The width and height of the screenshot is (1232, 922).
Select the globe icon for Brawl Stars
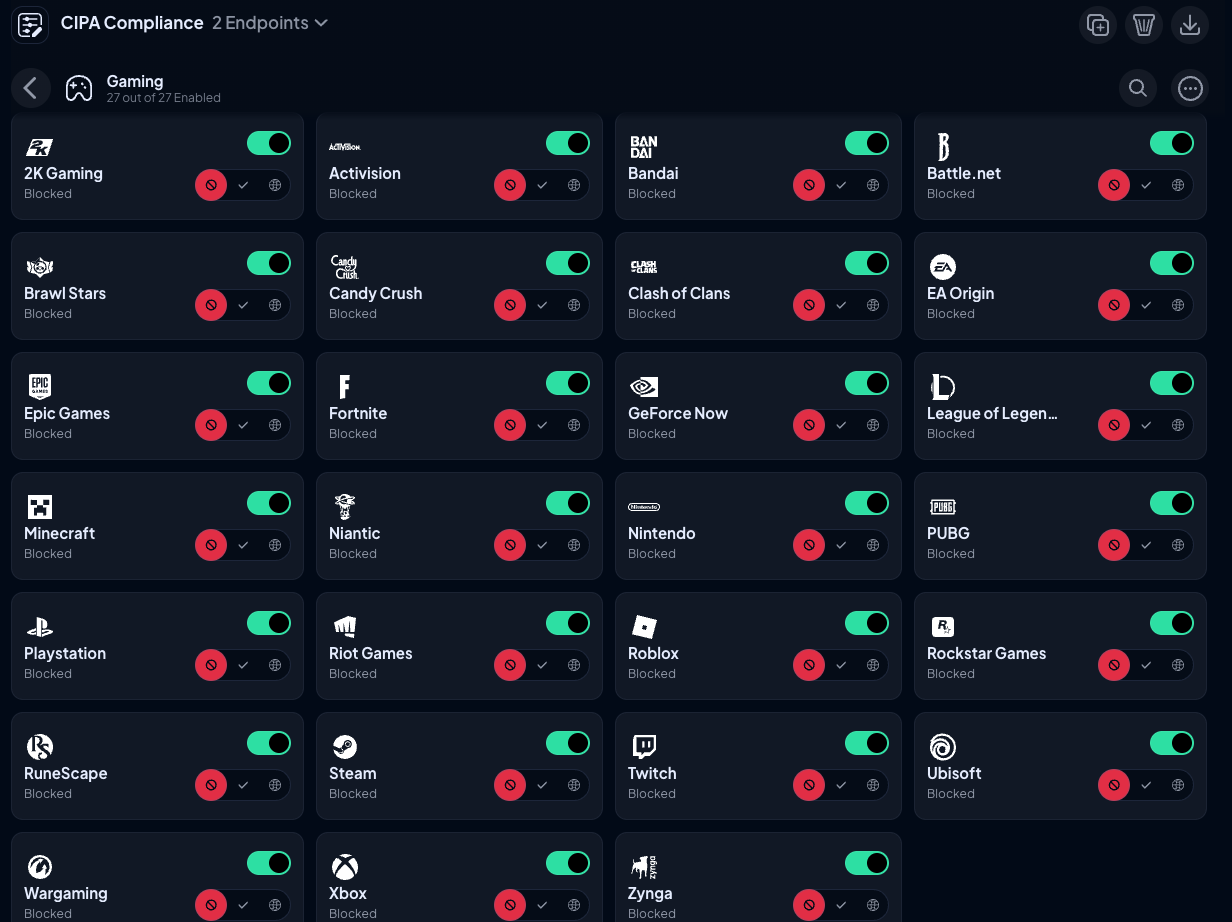coord(275,305)
